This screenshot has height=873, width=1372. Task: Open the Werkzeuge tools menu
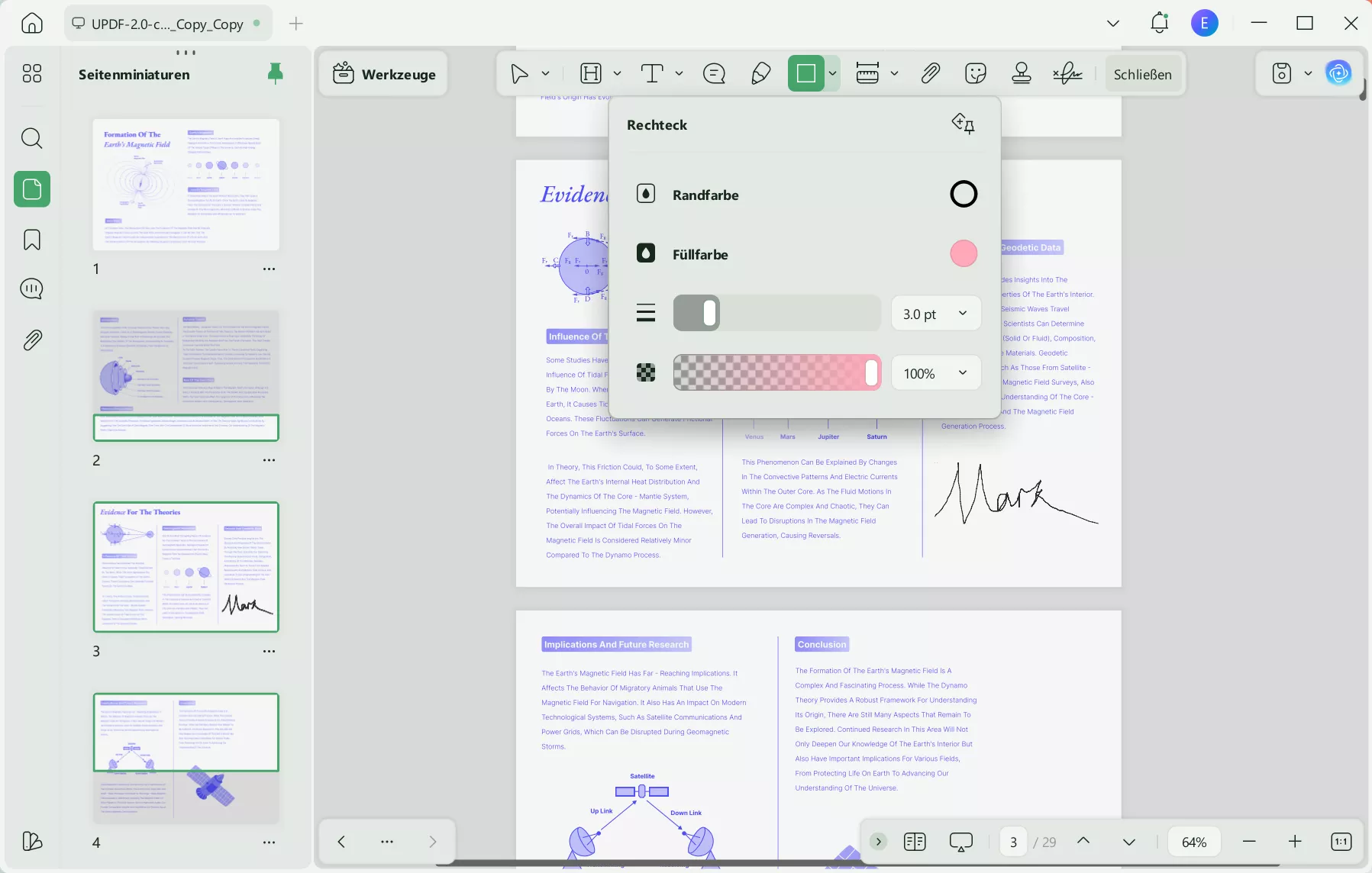(384, 74)
